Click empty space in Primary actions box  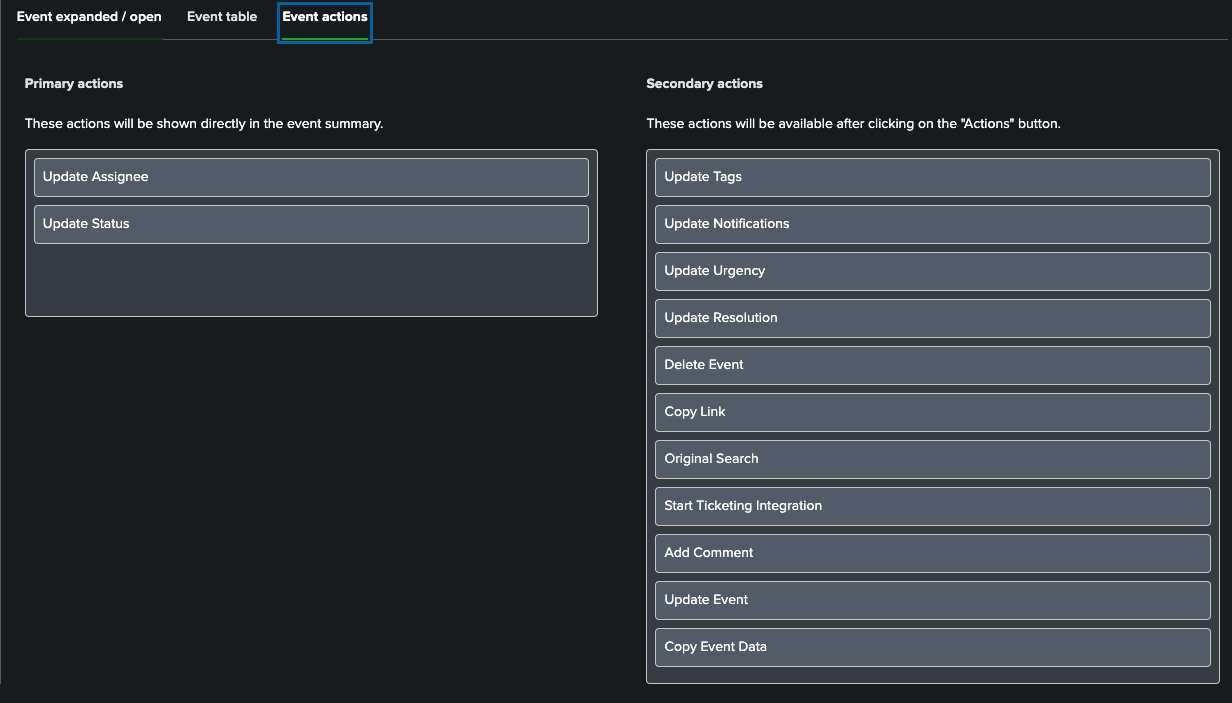[311, 280]
